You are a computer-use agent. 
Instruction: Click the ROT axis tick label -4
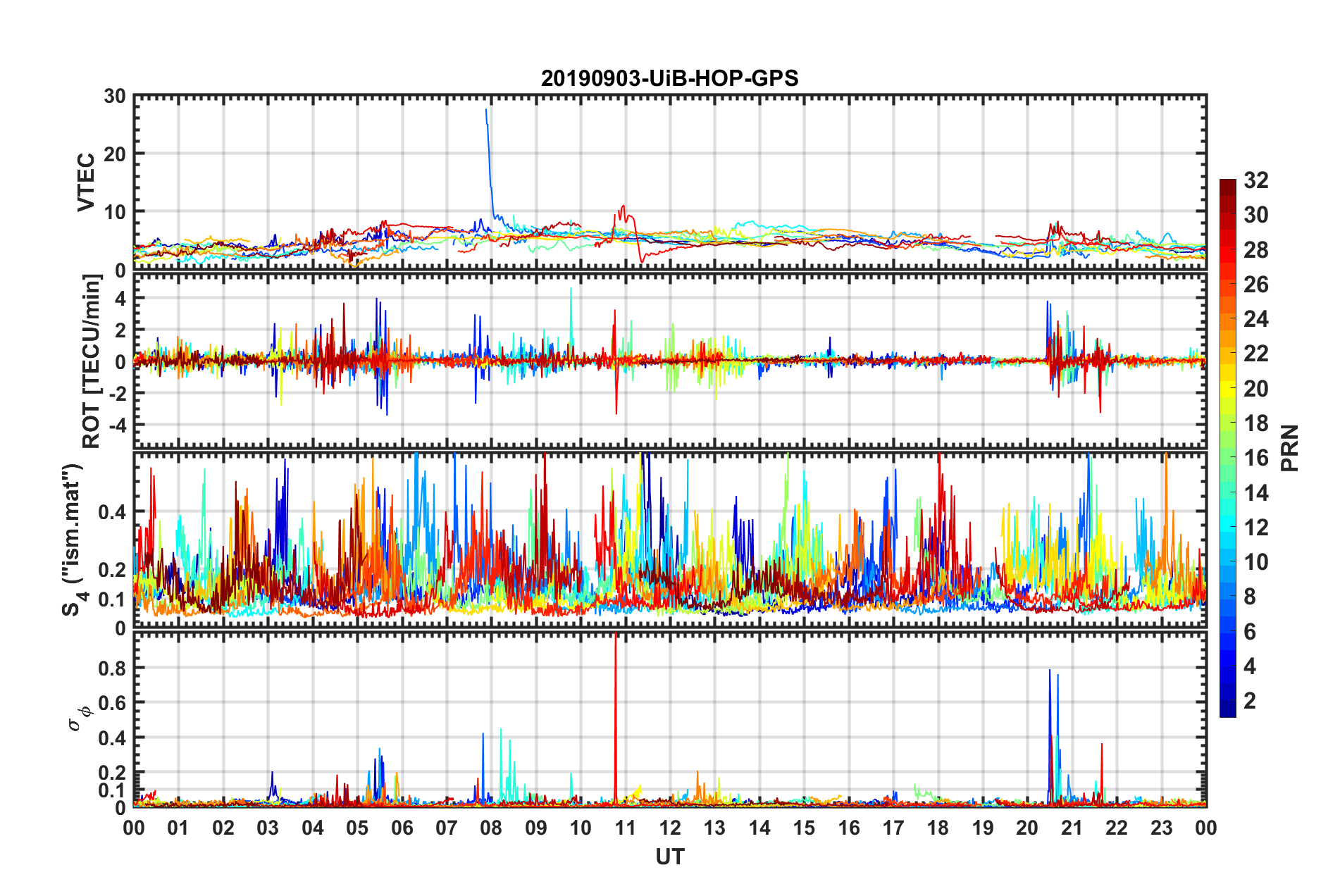tap(118, 425)
